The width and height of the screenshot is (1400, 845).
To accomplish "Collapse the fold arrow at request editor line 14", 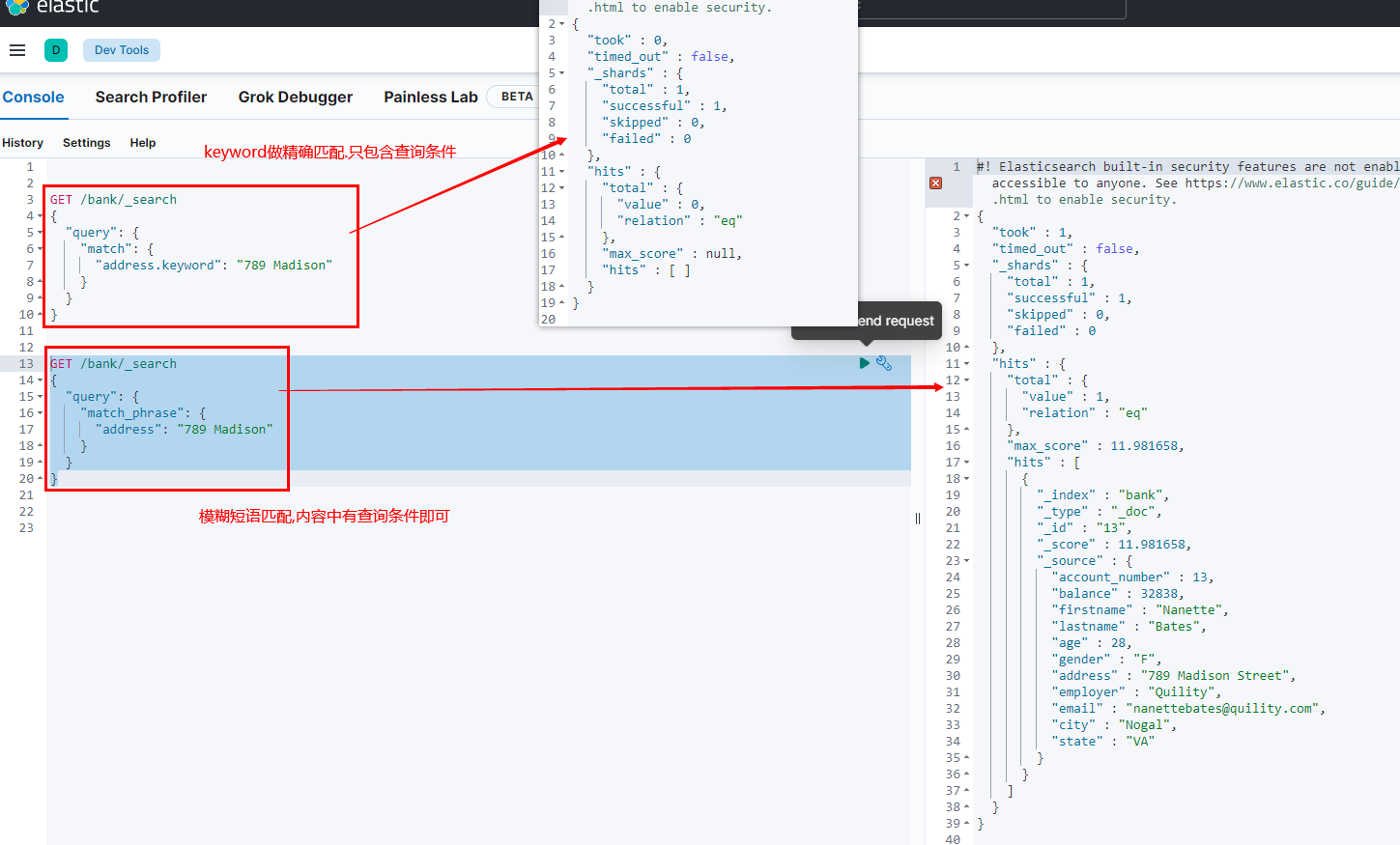I will (x=41, y=380).
